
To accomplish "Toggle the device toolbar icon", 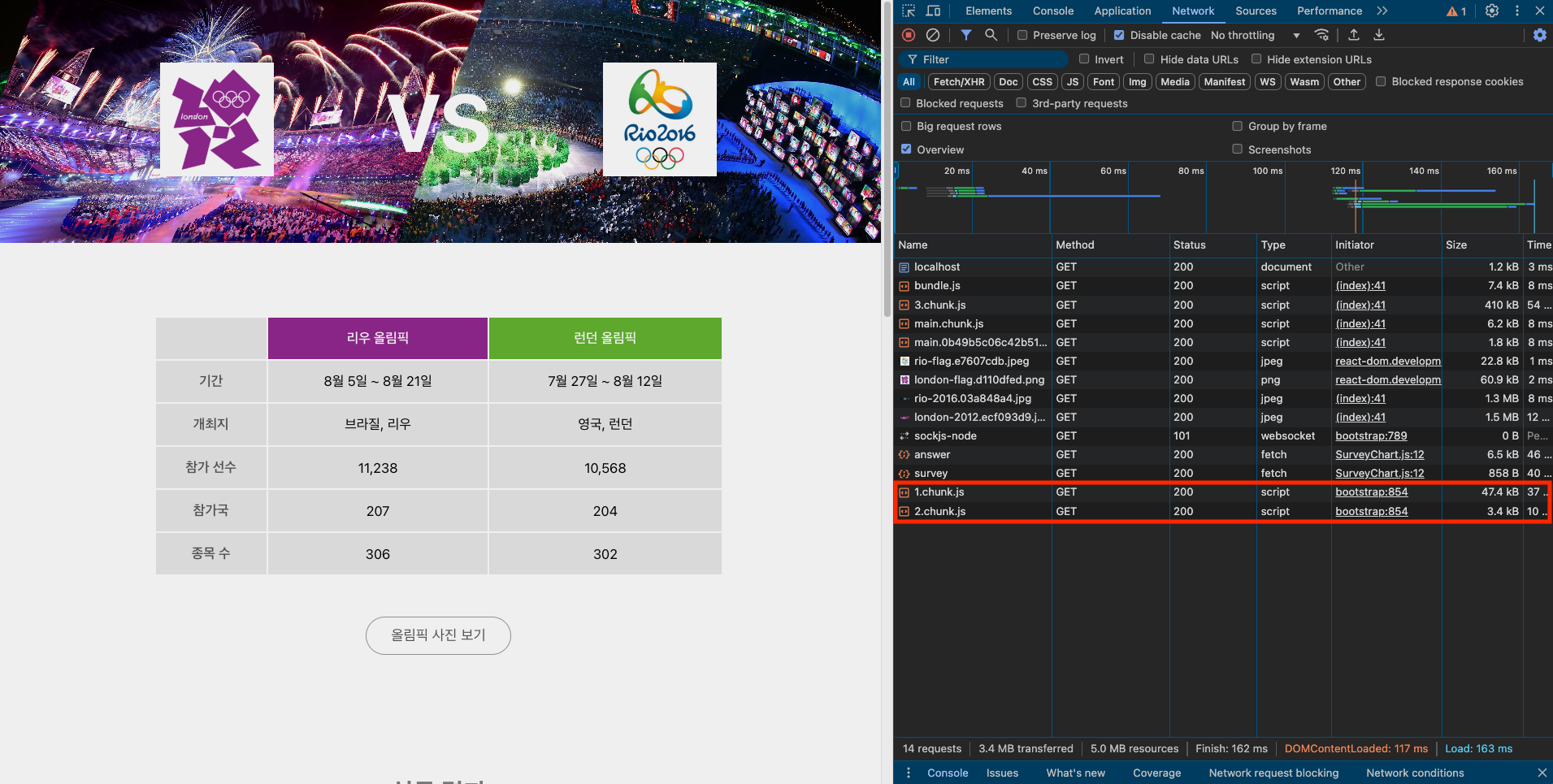I will click(933, 11).
